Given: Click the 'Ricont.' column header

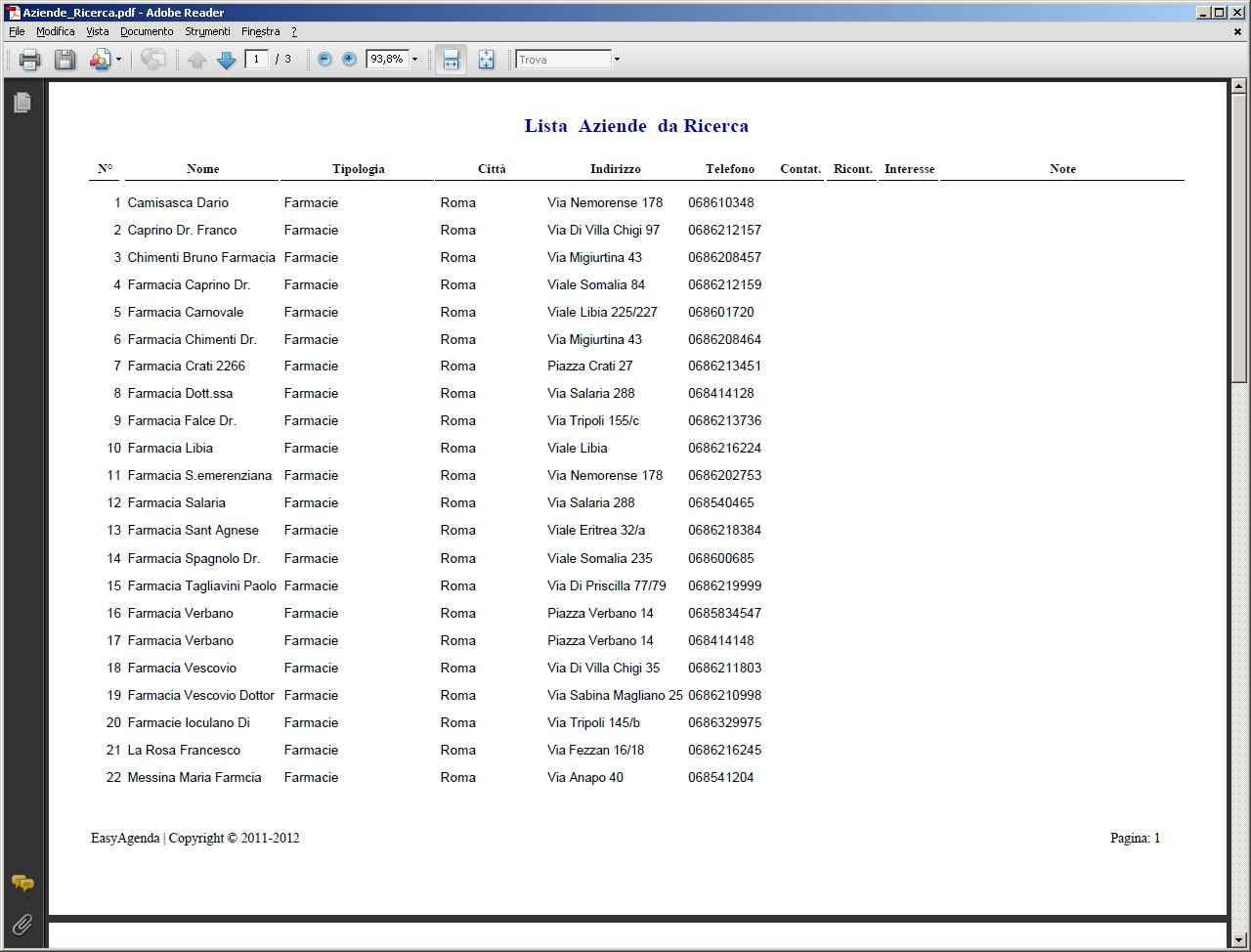Looking at the screenshot, I should tap(853, 169).
